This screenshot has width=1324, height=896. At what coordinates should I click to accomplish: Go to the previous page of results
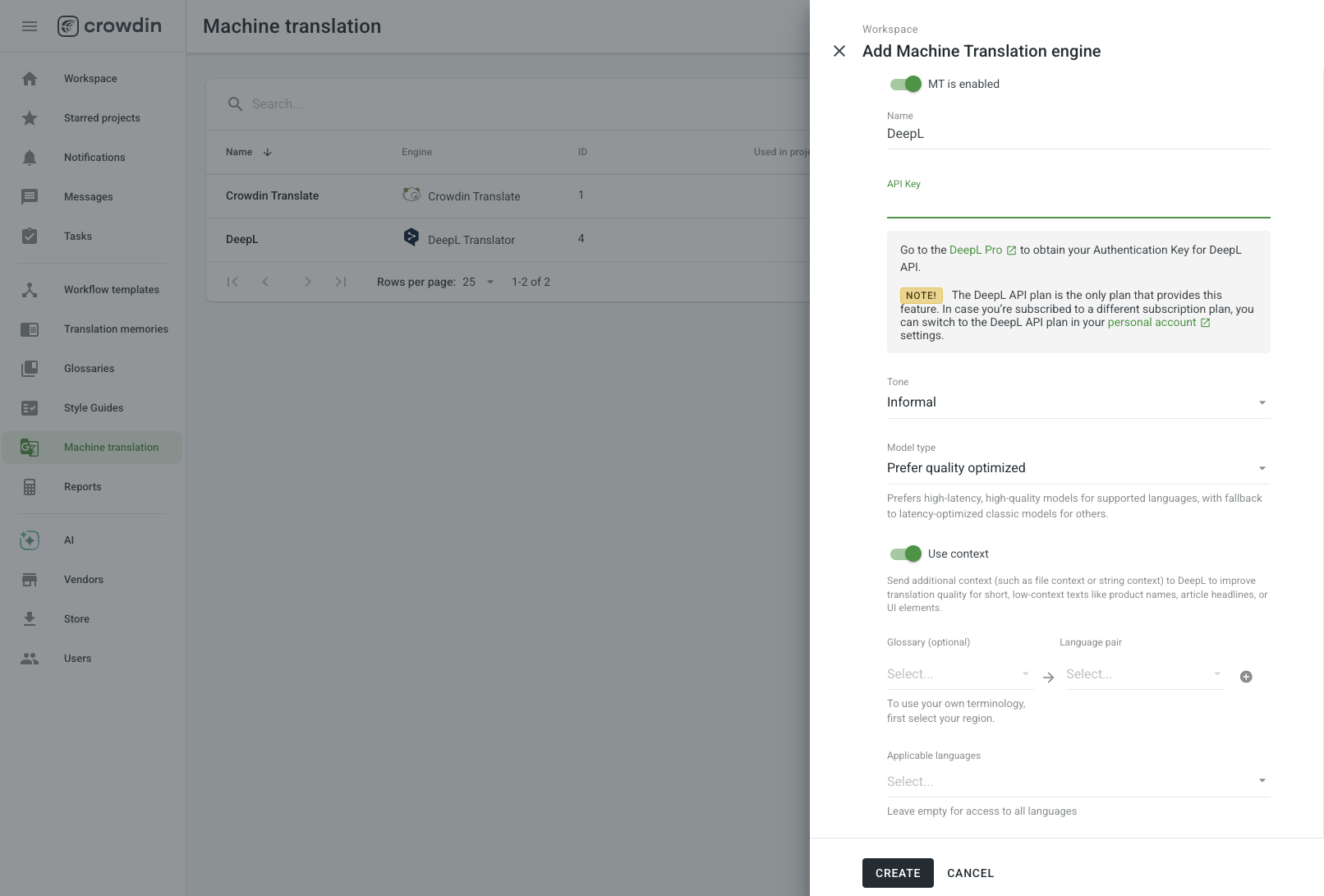[265, 282]
